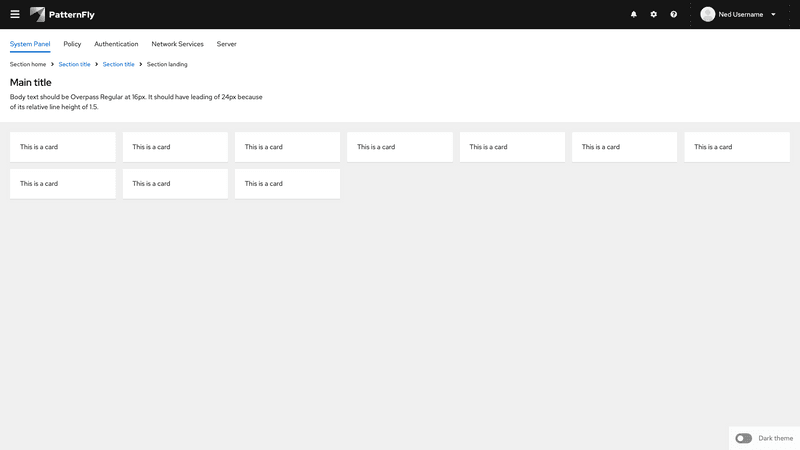800x450 pixels.
Task: Switch to the Policy tab
Action: pyautogui.click(x=72, y=44)
